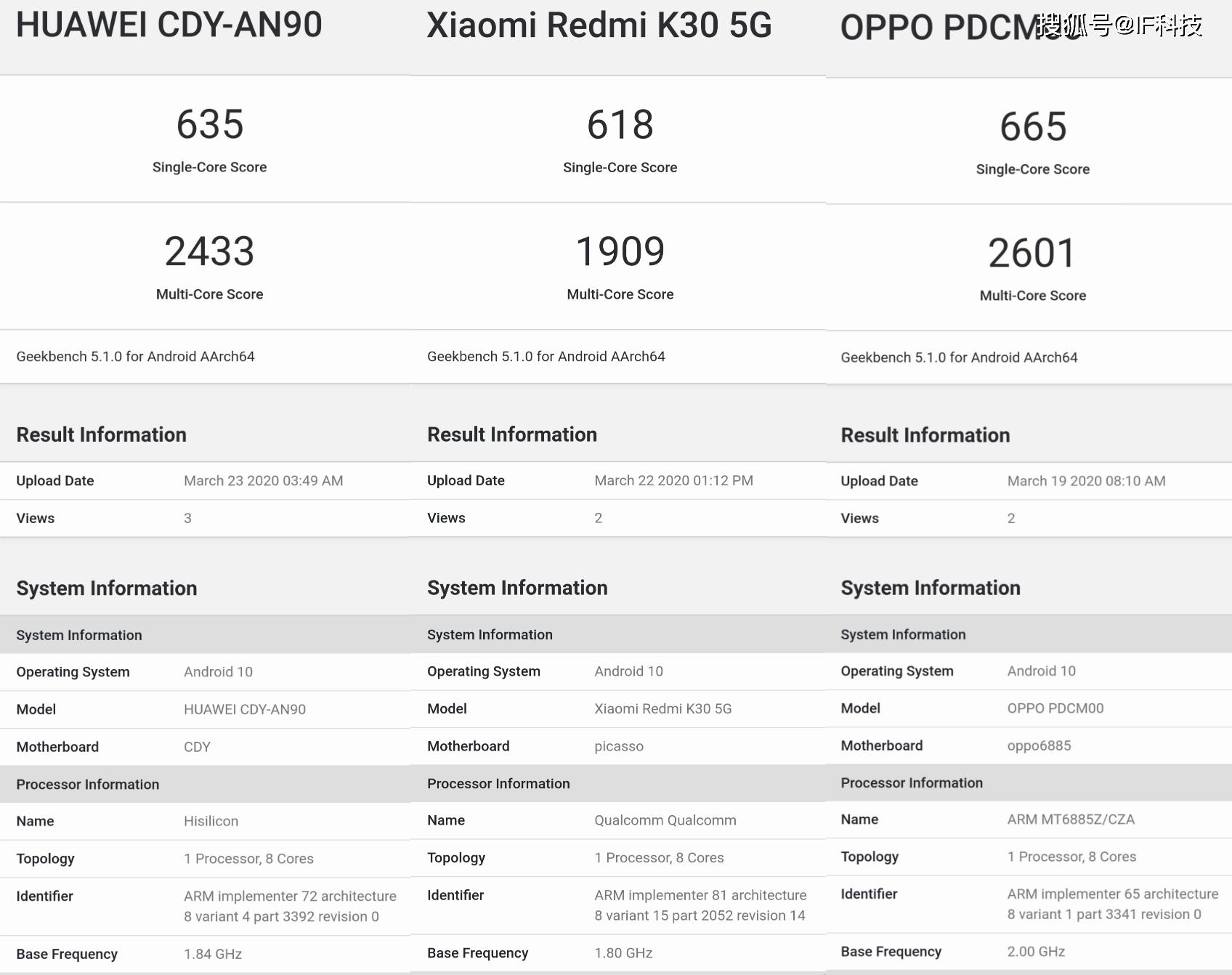The image size is (1232, 975).
Task: Click the motherboard value oppo6885
Action: pyautogui.click(x=1039, y=745)
